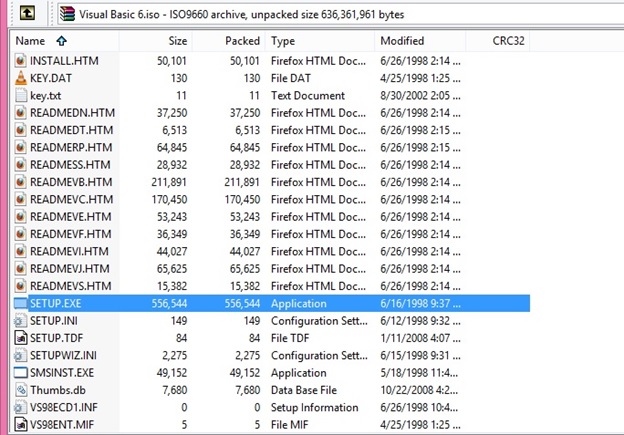The image size is (624, 435).
Task: Select the SETUPWIZ.INI file name
Action: pos(63,355)
